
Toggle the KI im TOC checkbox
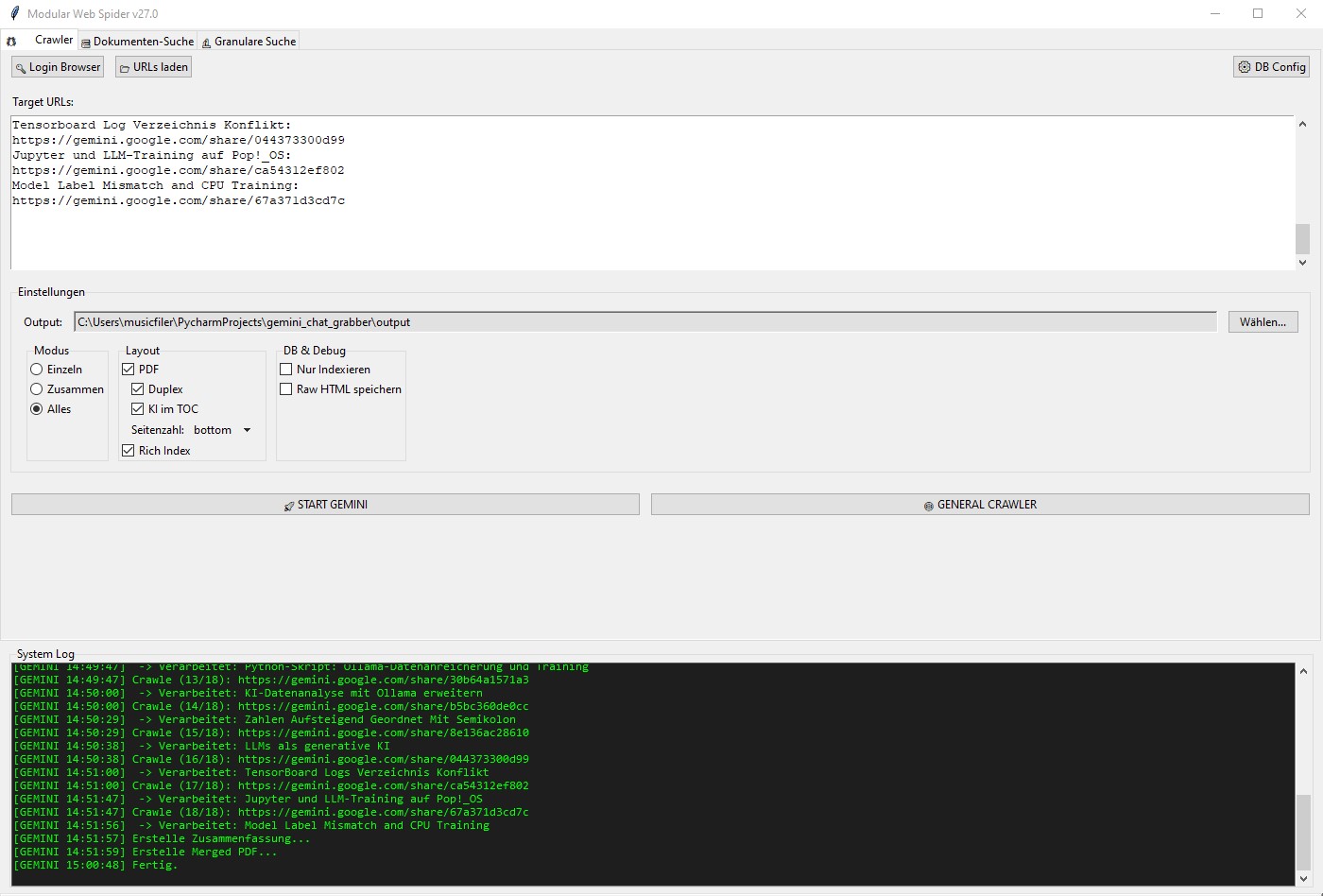[138, 409]
